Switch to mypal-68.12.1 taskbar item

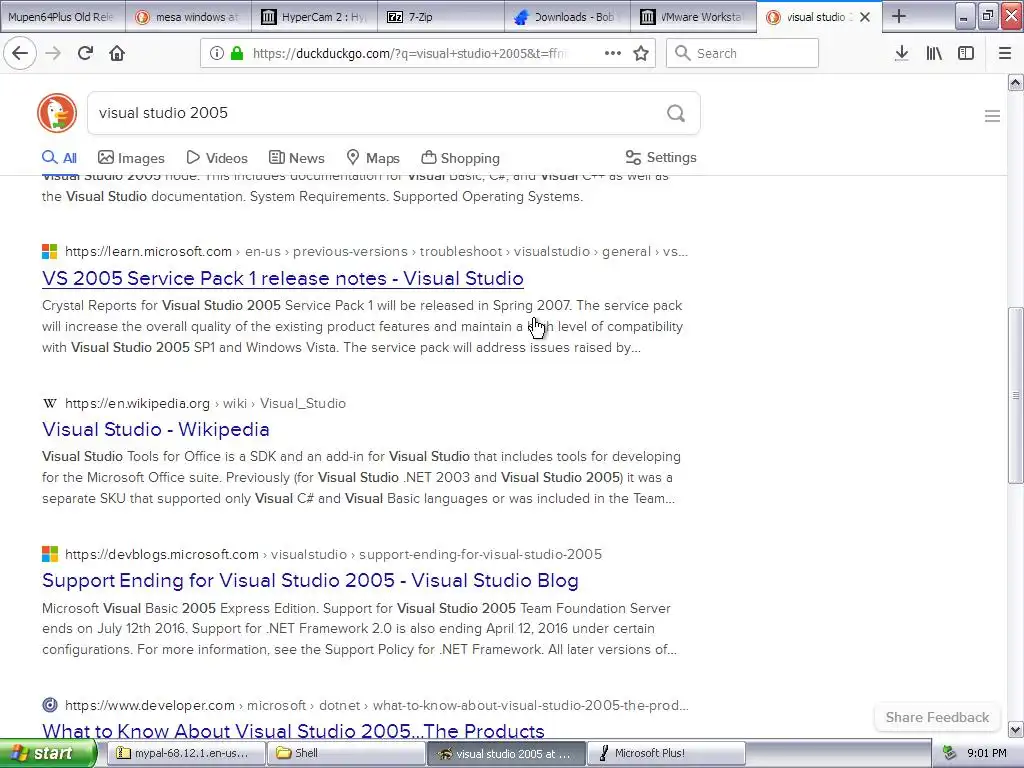coord(185,753)
